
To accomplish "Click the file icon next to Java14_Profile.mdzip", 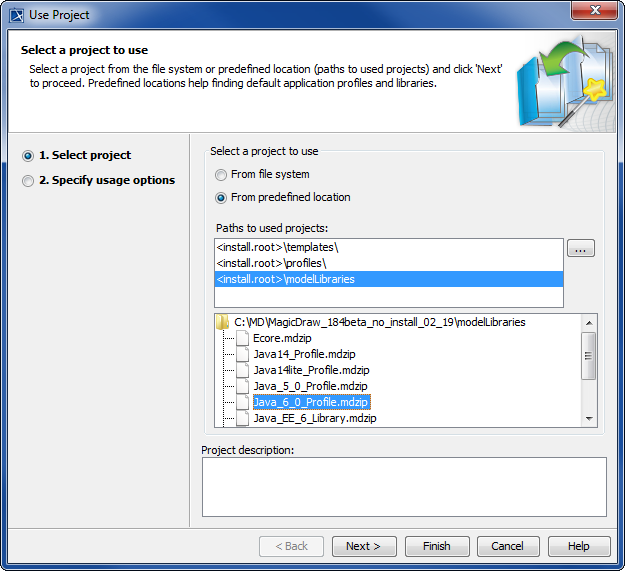I will coord(242,354).
